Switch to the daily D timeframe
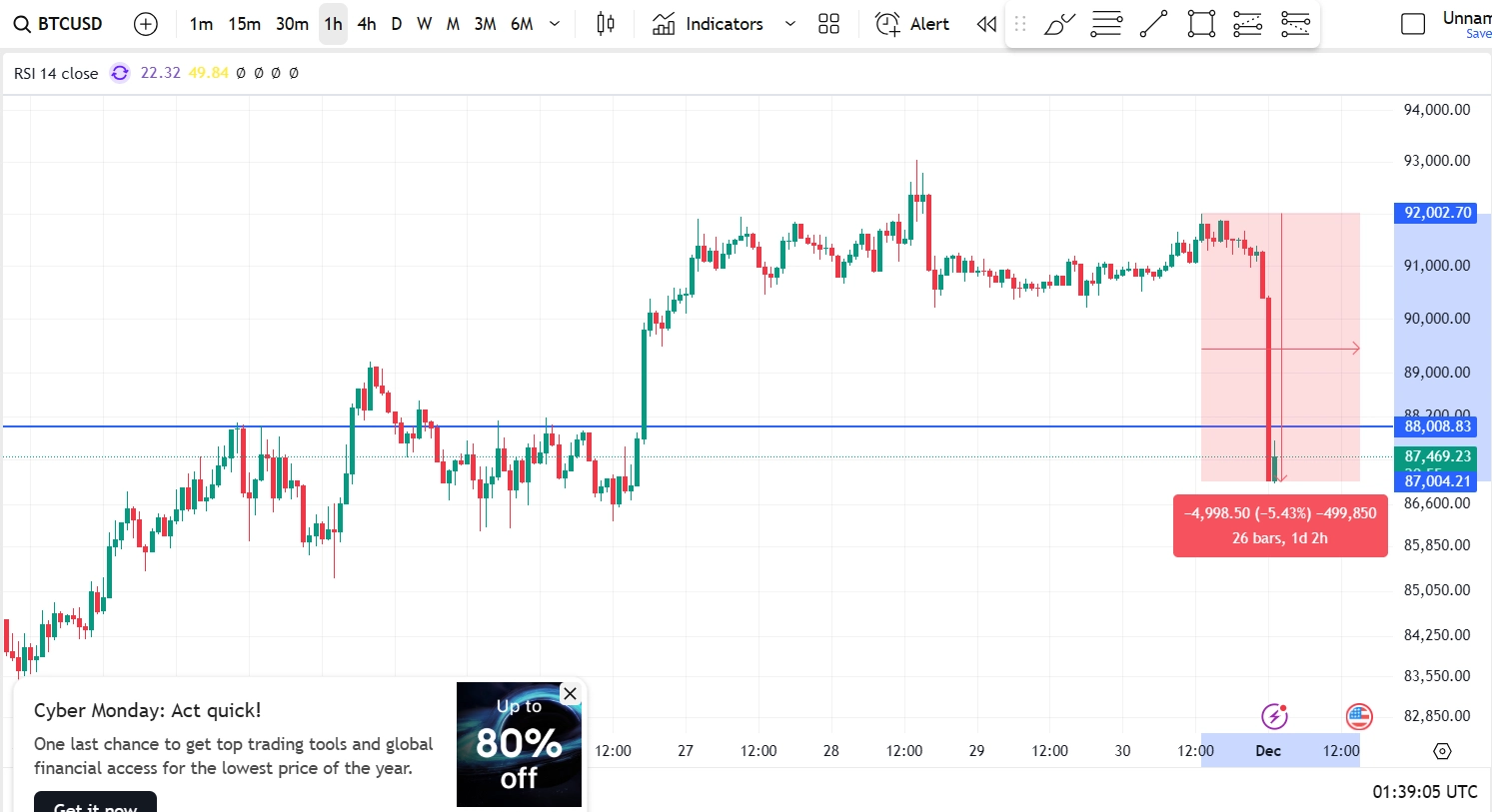 coord(396,23)
